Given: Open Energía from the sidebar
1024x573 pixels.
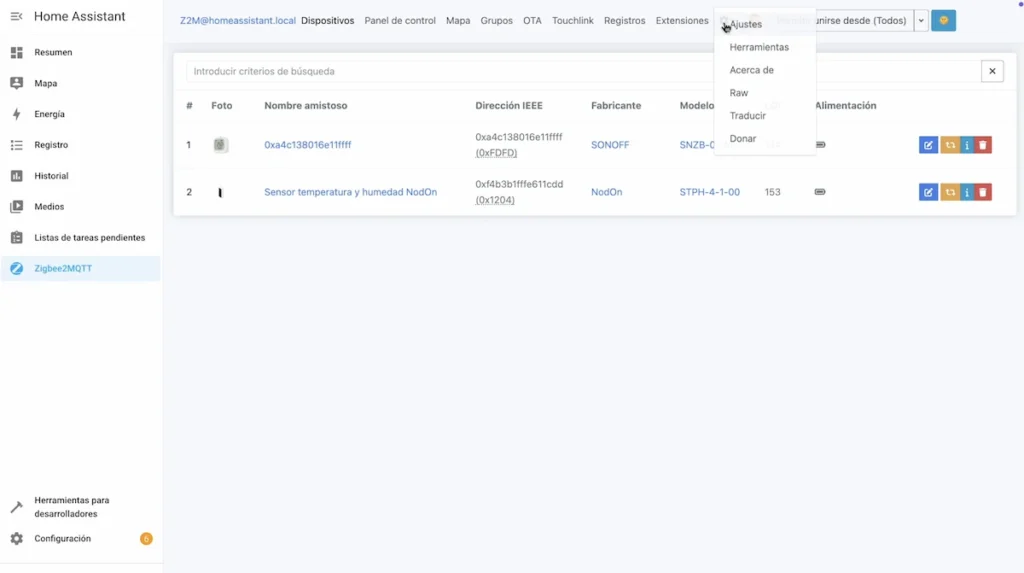Looking at the screenshot, I should (50, 114).
